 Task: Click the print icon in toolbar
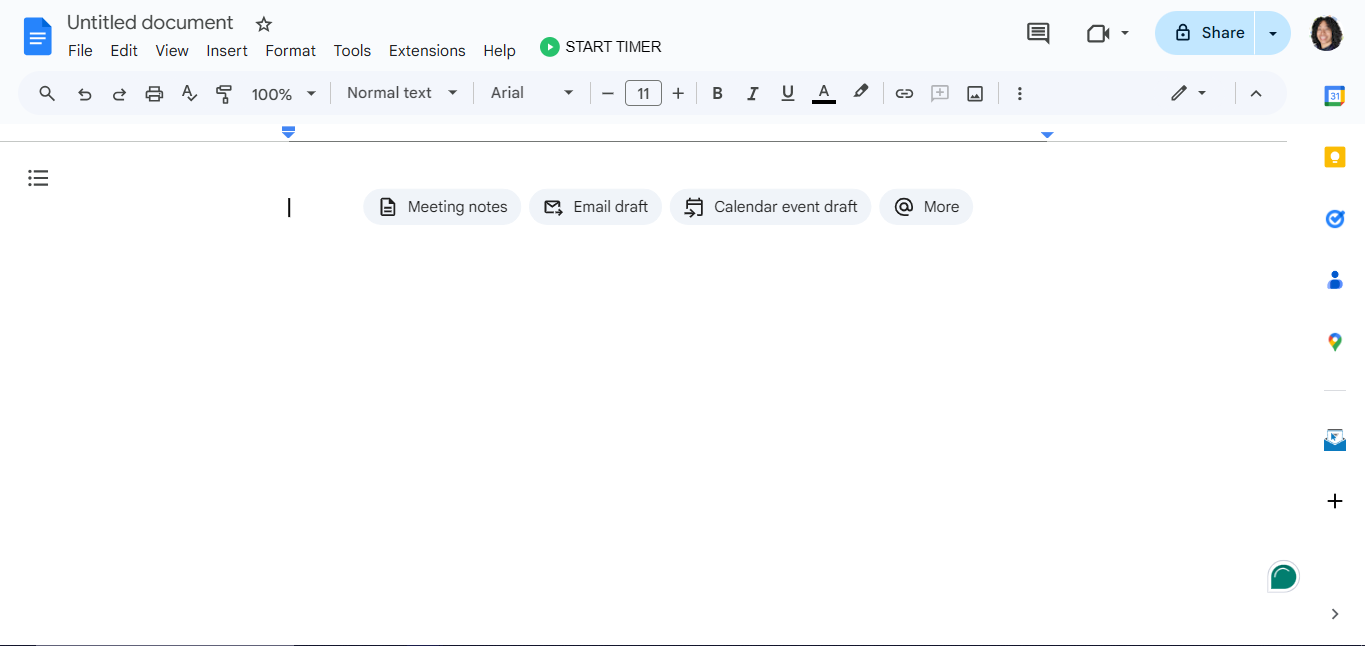154,94
